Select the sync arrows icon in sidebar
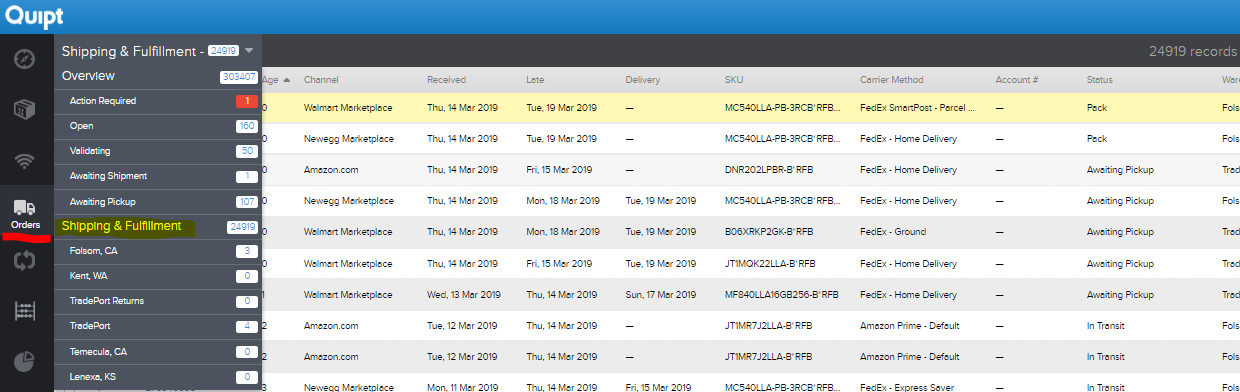 tap(26, 261)
